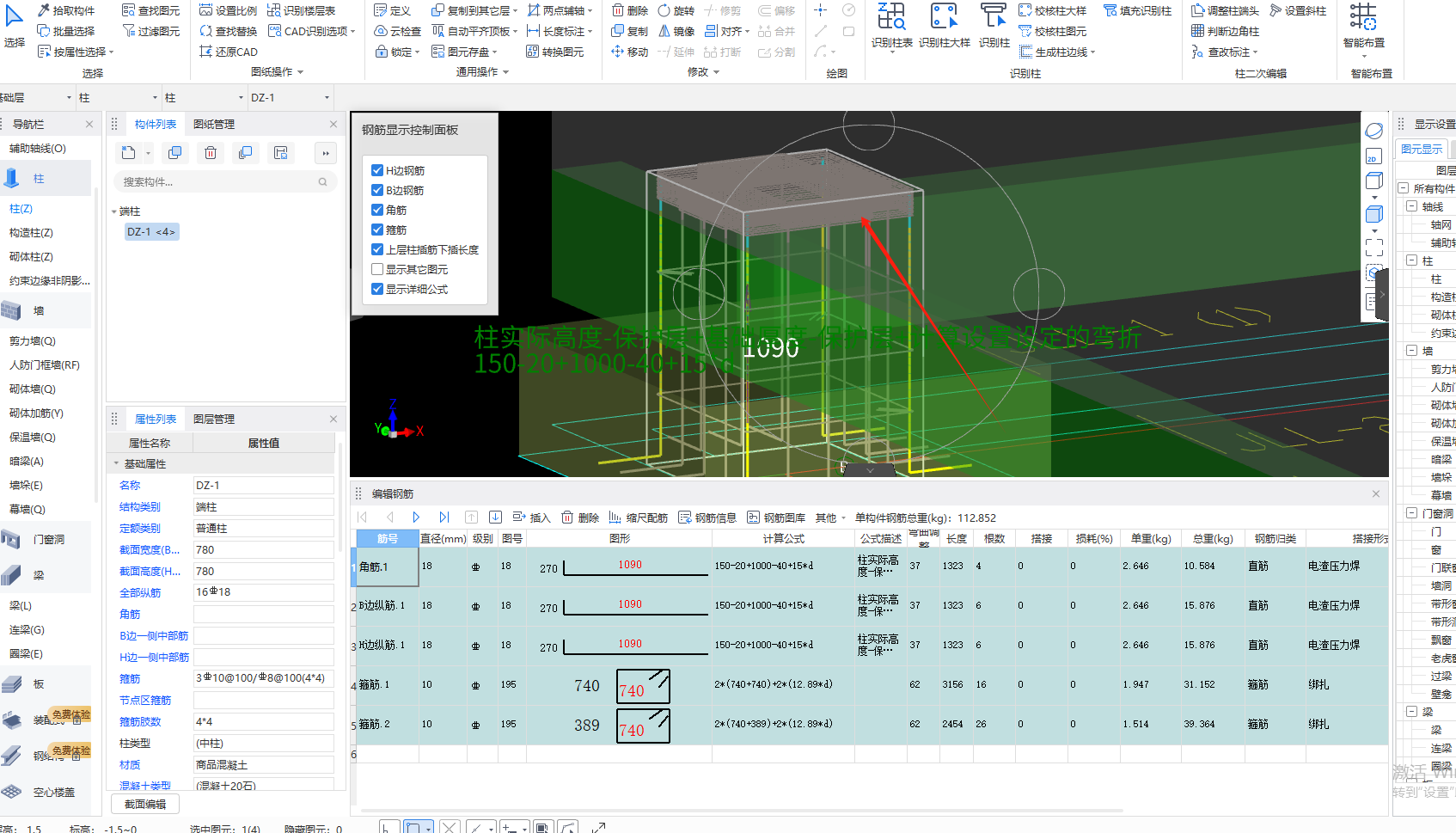Screen dimensions: 1456x833
Task: Enable the 显示其它图元 checkbox
Action: pos(377,269)
